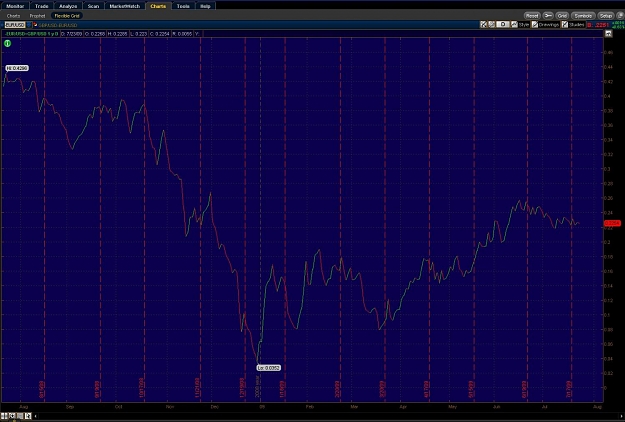Screen dimensions: 625x422
Task: Open the D timeframe selector
Action: (x=503, y=25)
